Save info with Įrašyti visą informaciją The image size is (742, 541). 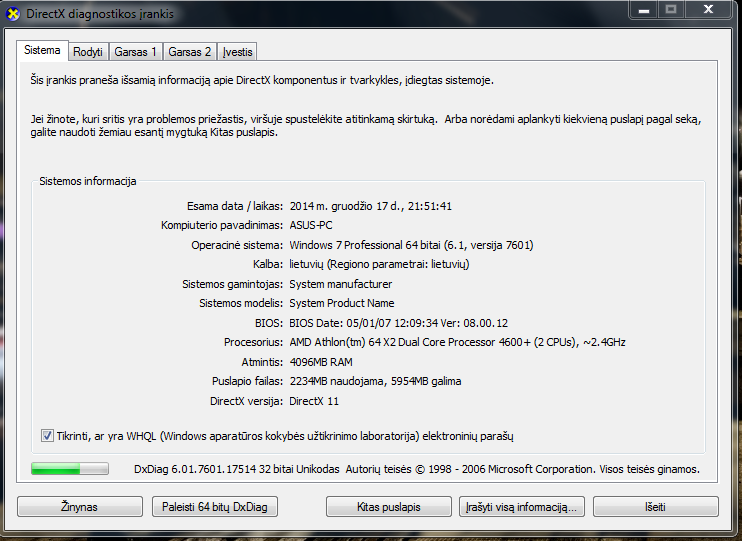coord(521,506)
